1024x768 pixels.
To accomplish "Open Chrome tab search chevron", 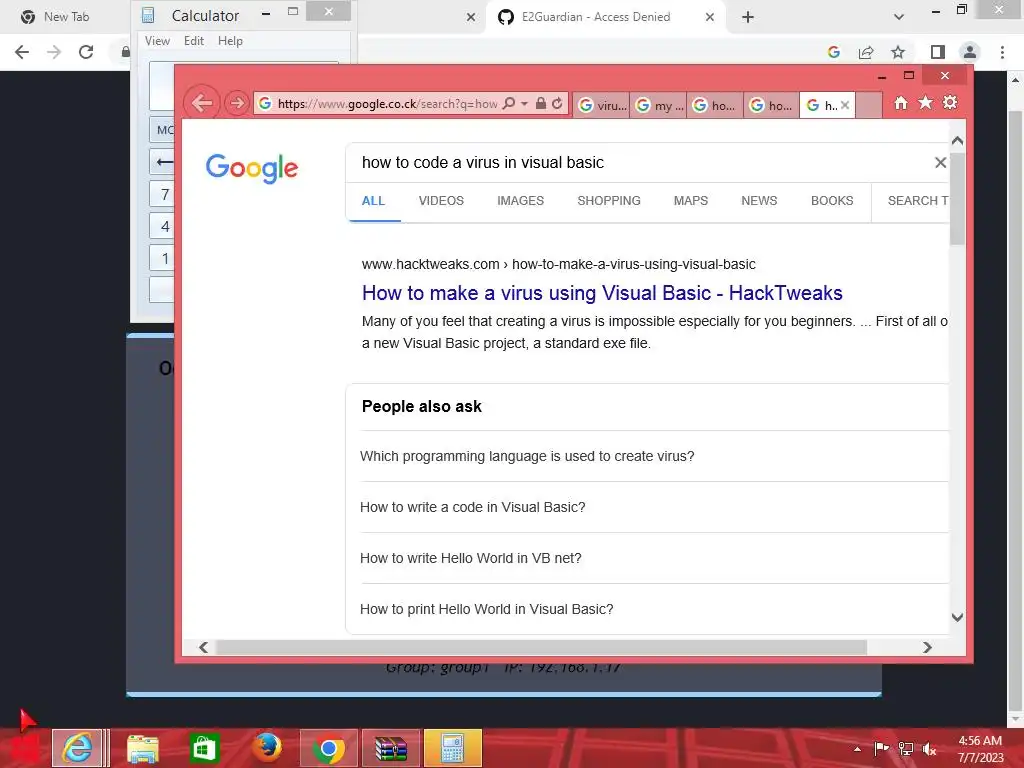I will tap(899, 17).
